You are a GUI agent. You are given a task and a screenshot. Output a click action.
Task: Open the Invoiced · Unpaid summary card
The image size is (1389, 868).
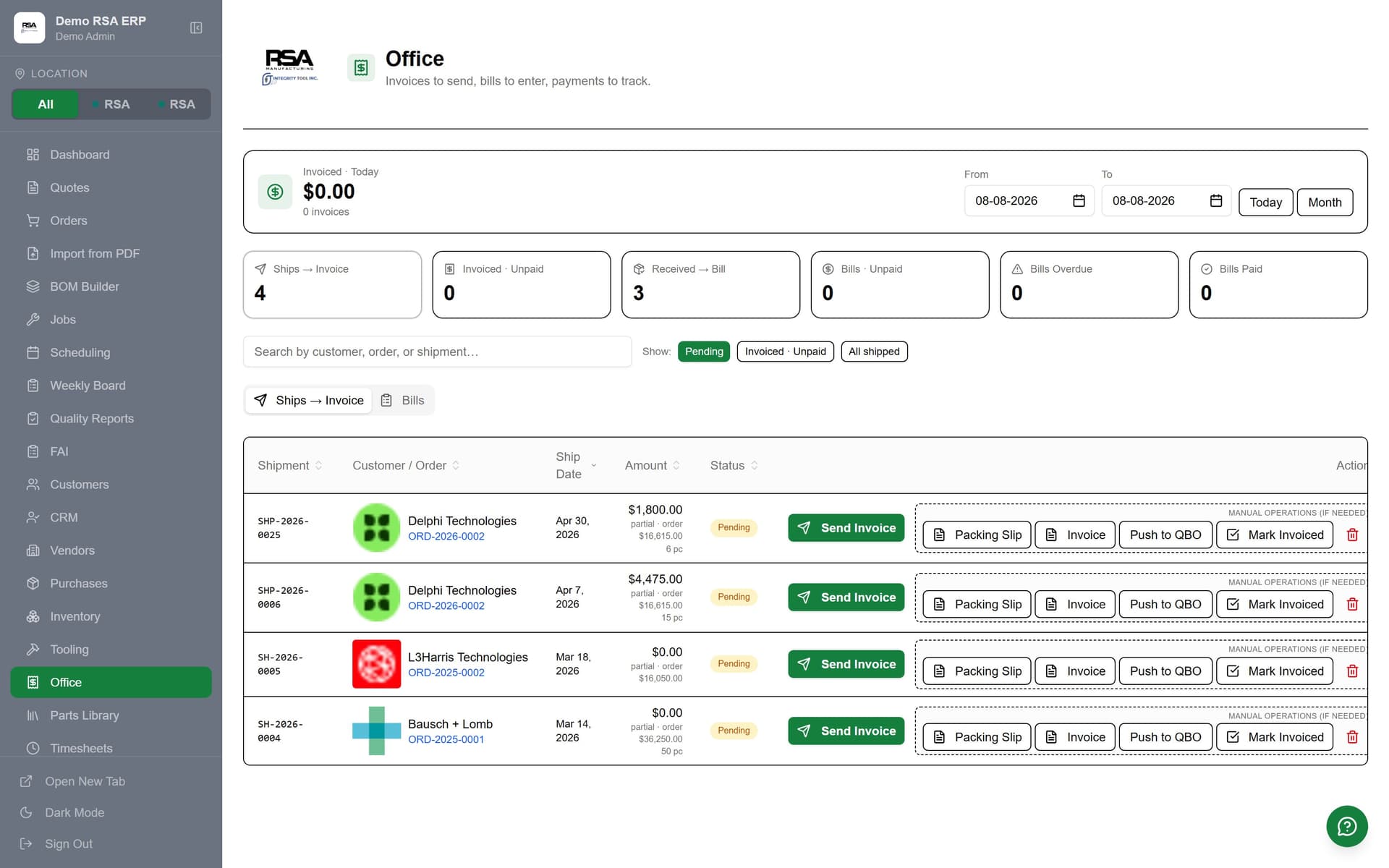click(521, 284)
